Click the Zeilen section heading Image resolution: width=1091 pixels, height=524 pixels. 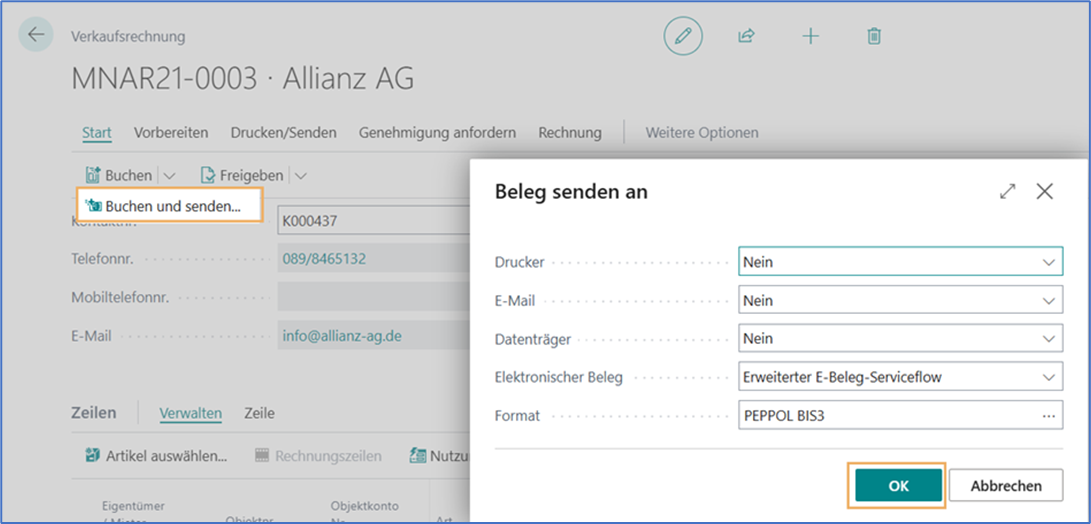(93, 413)
